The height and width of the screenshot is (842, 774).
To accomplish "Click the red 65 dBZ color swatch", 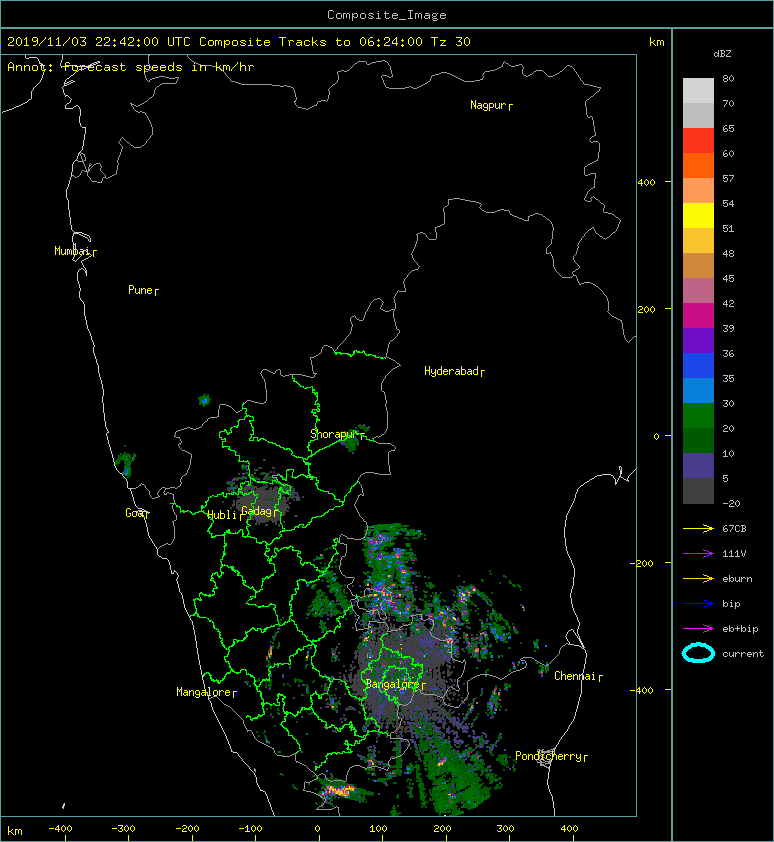I will (x=698, y=140).
